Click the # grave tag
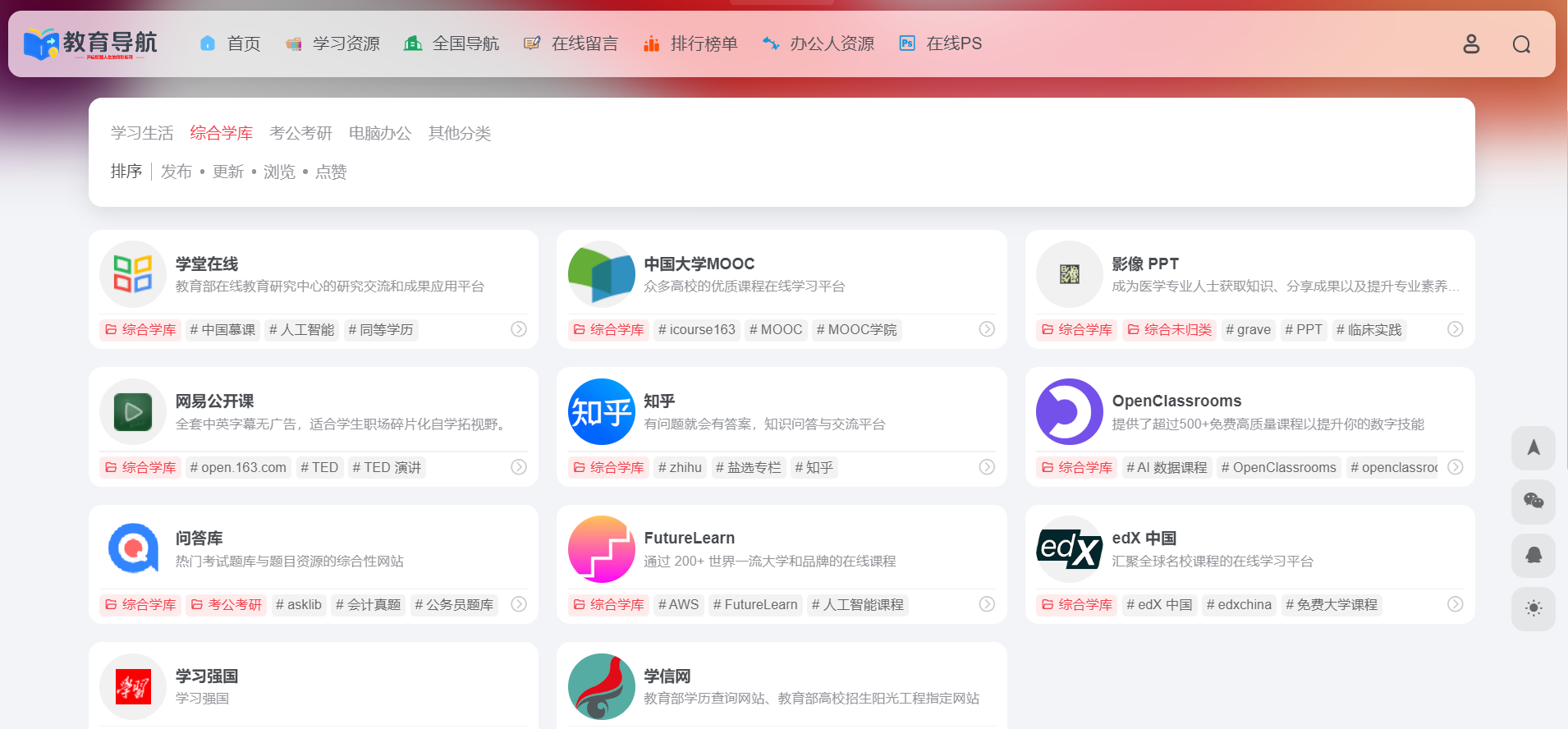Image resolution: width=1568 pixels, height=729 pixels. (1248, 330)
